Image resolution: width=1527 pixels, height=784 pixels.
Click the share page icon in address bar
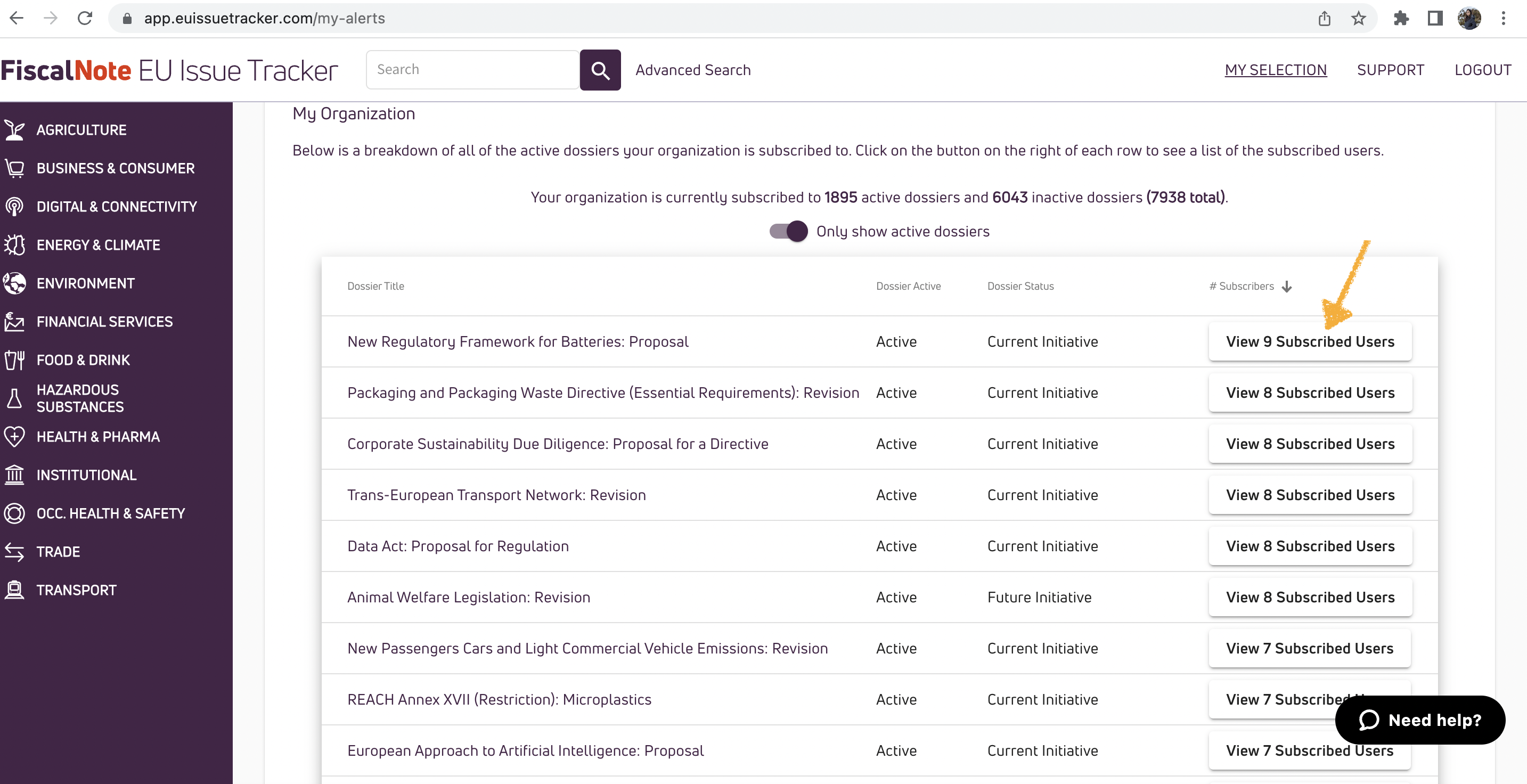click(1324, 18)
